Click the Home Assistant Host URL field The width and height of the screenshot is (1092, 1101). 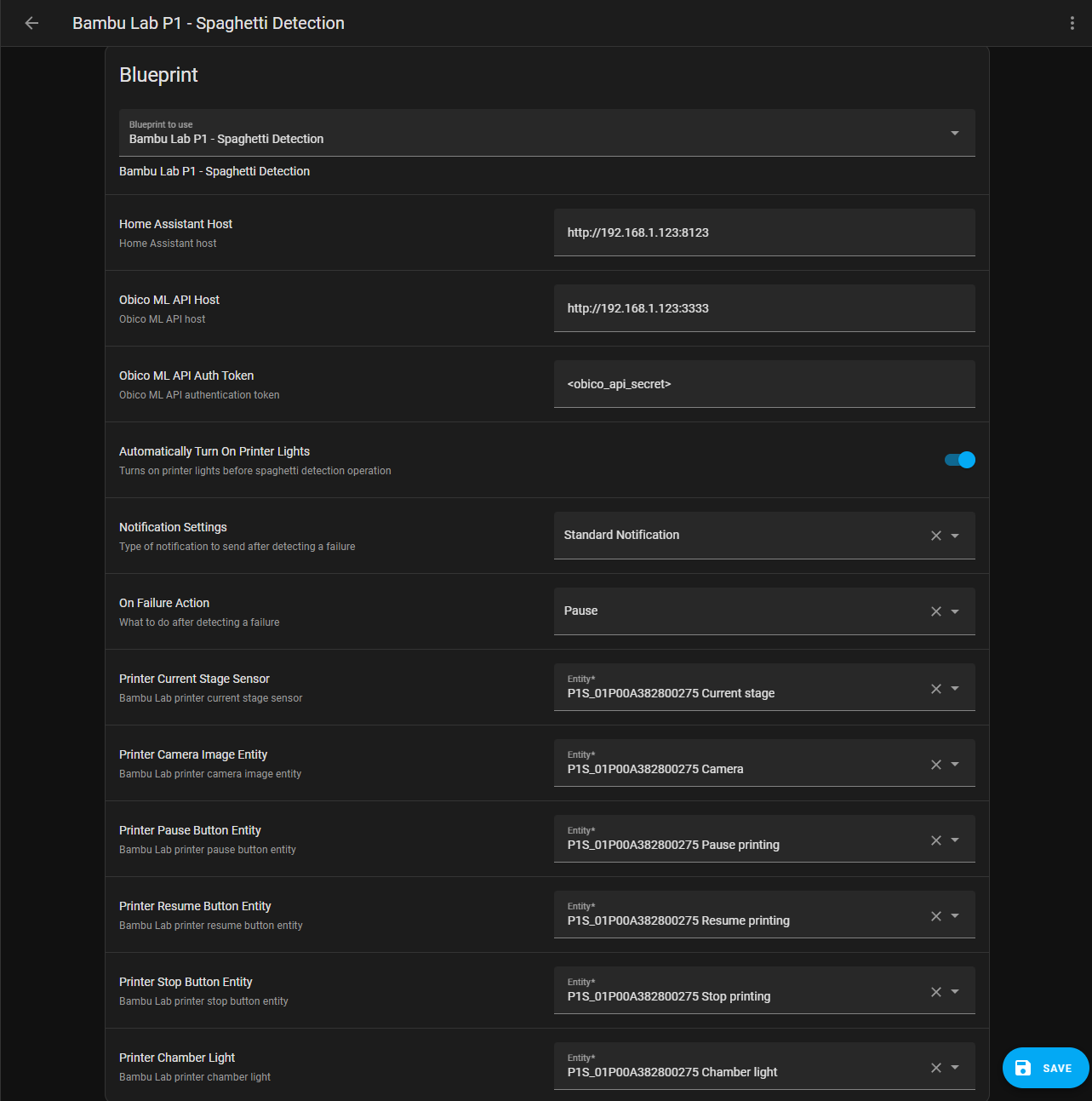[x=764, y=232]
